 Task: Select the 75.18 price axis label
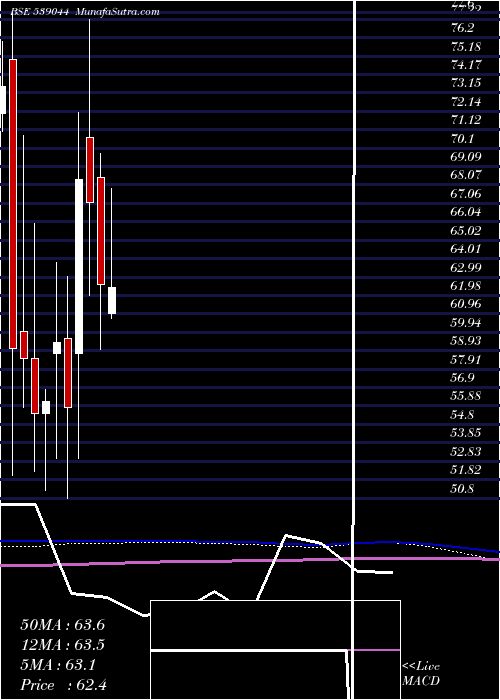pyautogui.click(x=466, y=46)
